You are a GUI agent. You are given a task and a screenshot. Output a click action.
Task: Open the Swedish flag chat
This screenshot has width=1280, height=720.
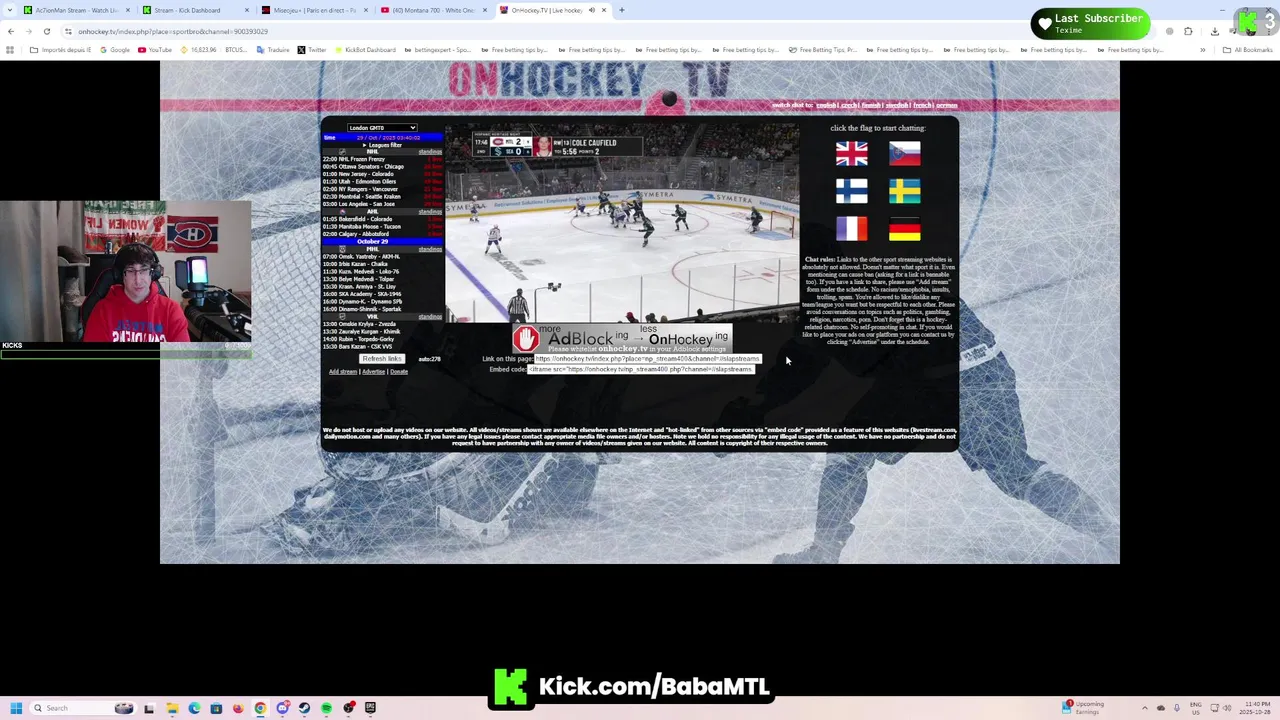[x=904, y=191]
